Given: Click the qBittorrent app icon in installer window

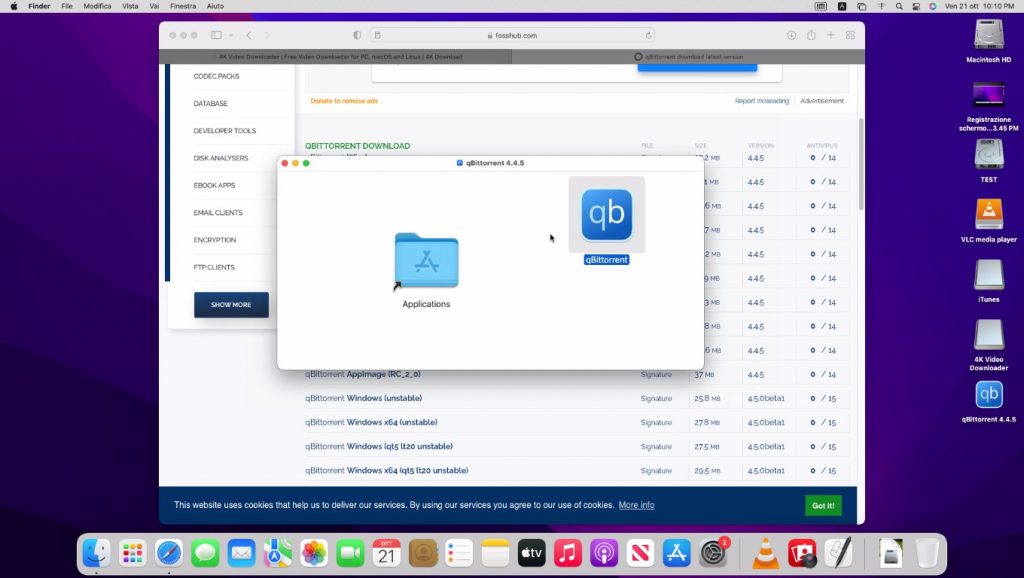Looking at the screenshot, I should [x=607, y=215].
